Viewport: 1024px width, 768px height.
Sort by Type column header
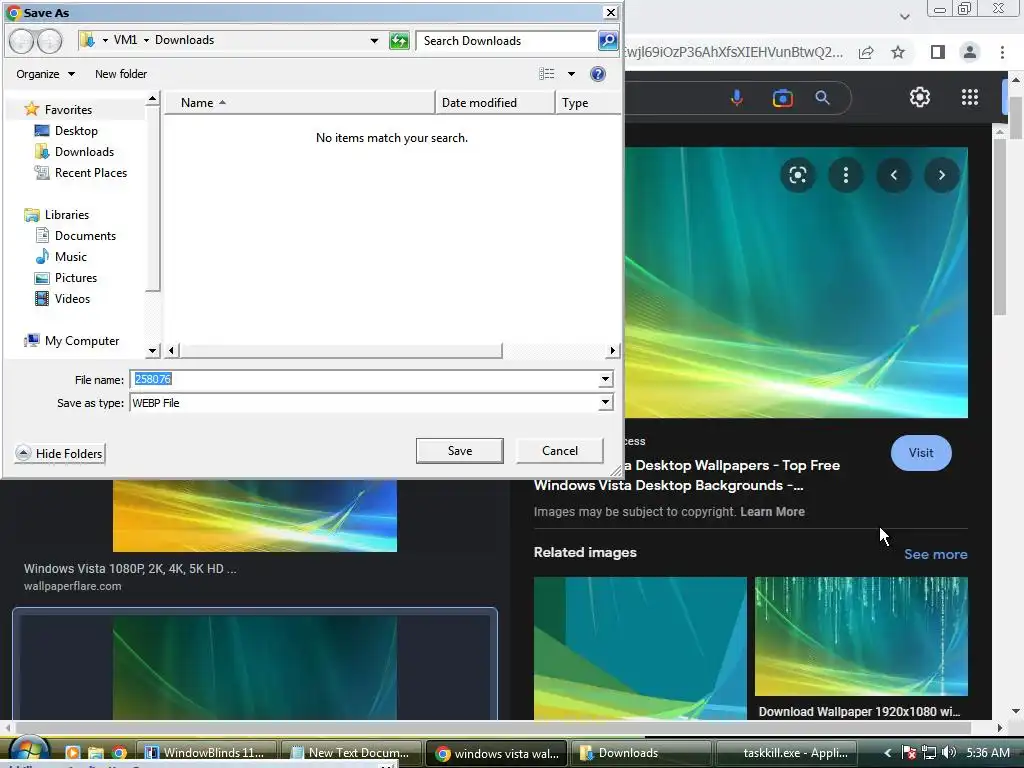(x=587, y=103)
